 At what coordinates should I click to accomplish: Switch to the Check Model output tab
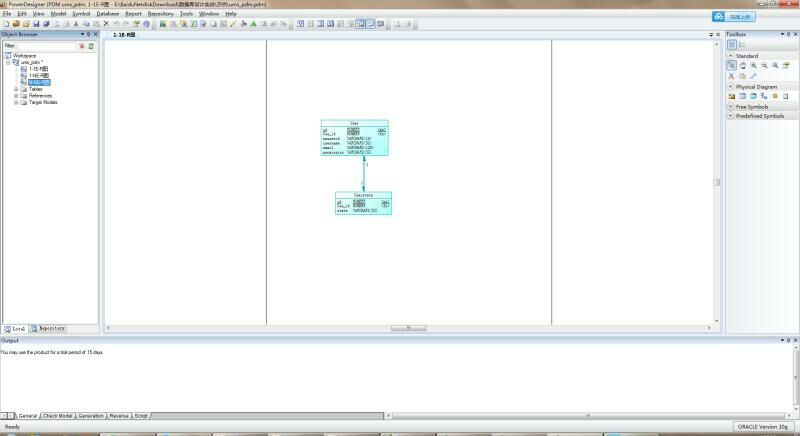click(57, 416)
